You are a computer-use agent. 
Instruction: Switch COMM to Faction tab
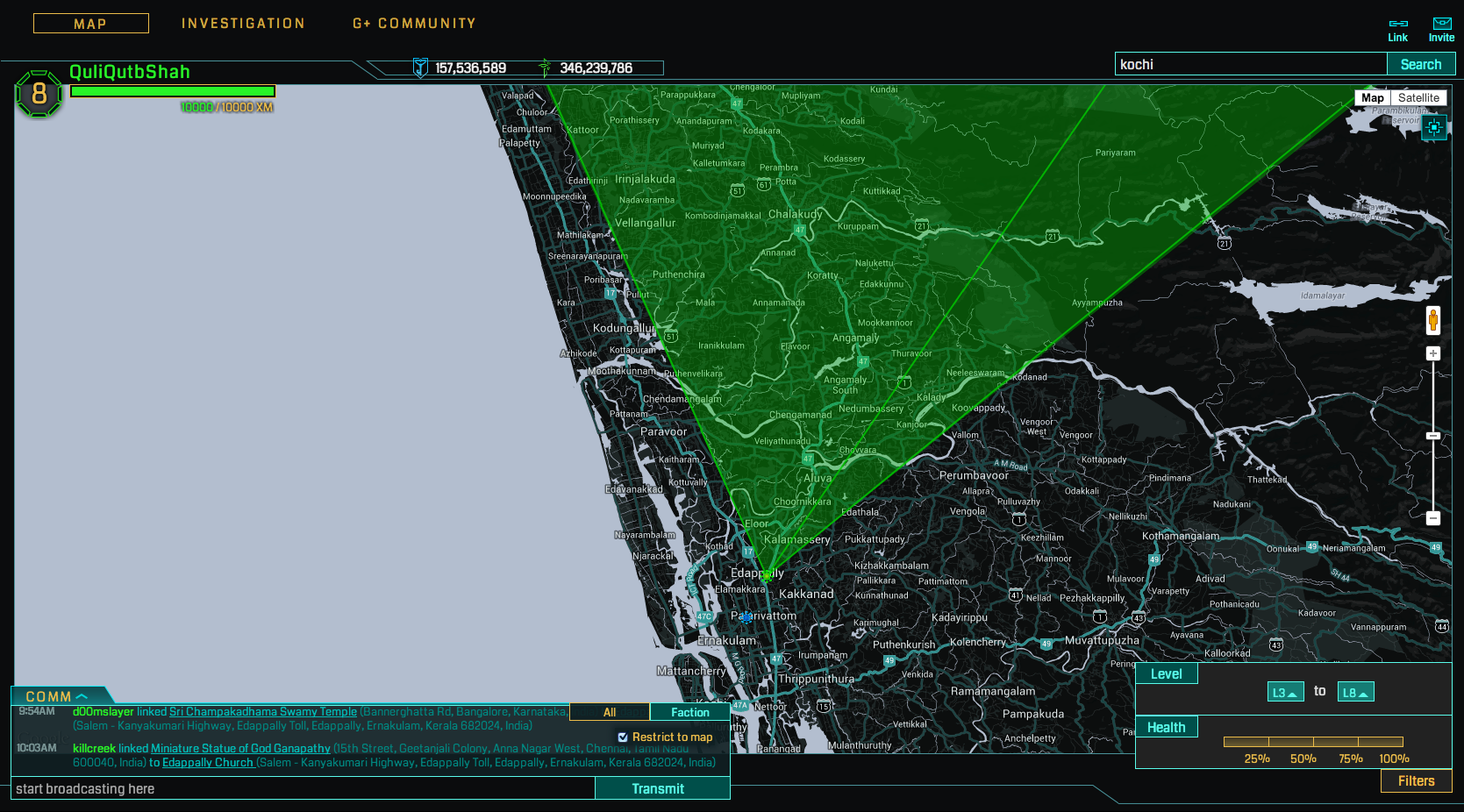coord(689,713)
